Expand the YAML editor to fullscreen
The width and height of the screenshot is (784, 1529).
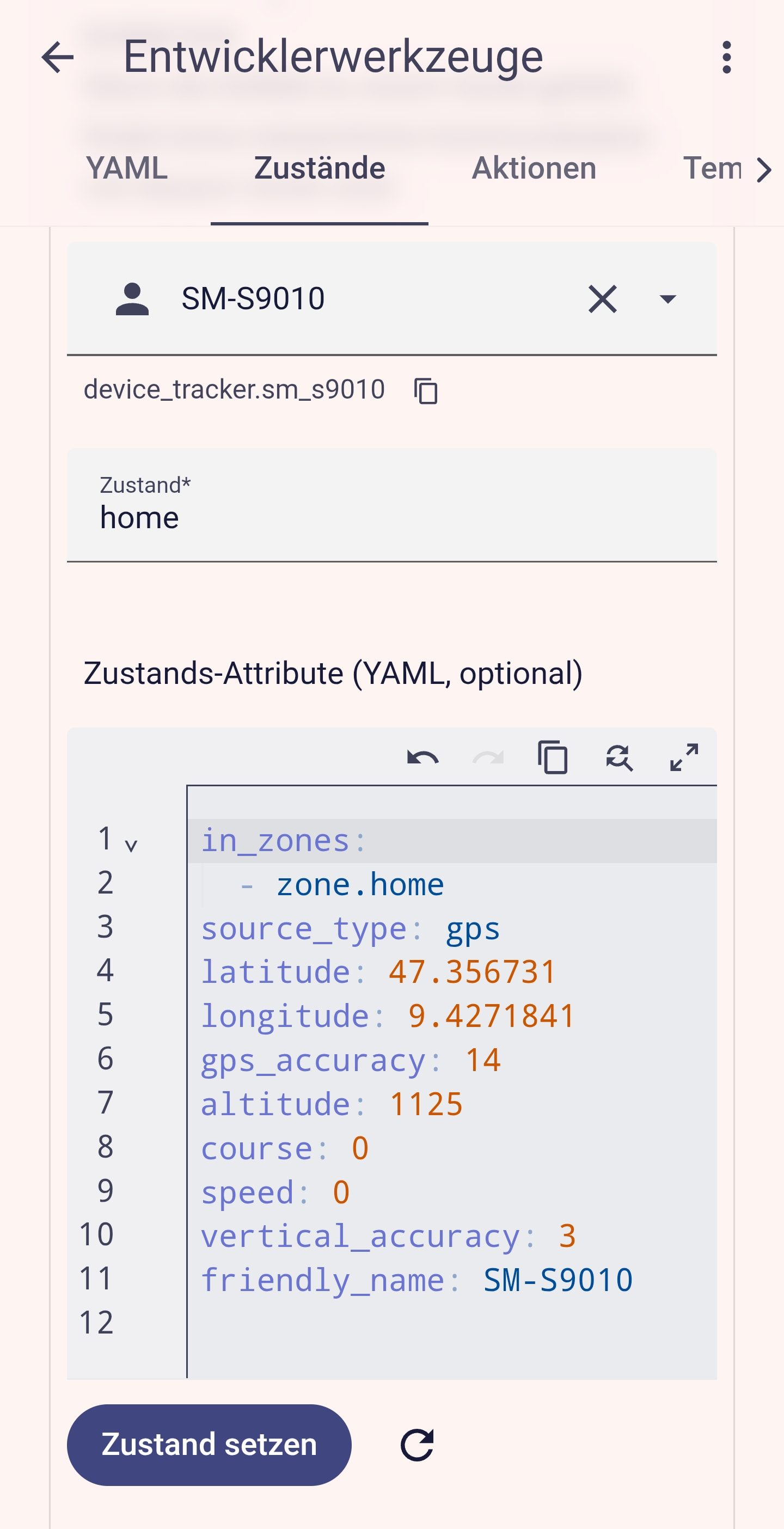[x=684, y=757]
